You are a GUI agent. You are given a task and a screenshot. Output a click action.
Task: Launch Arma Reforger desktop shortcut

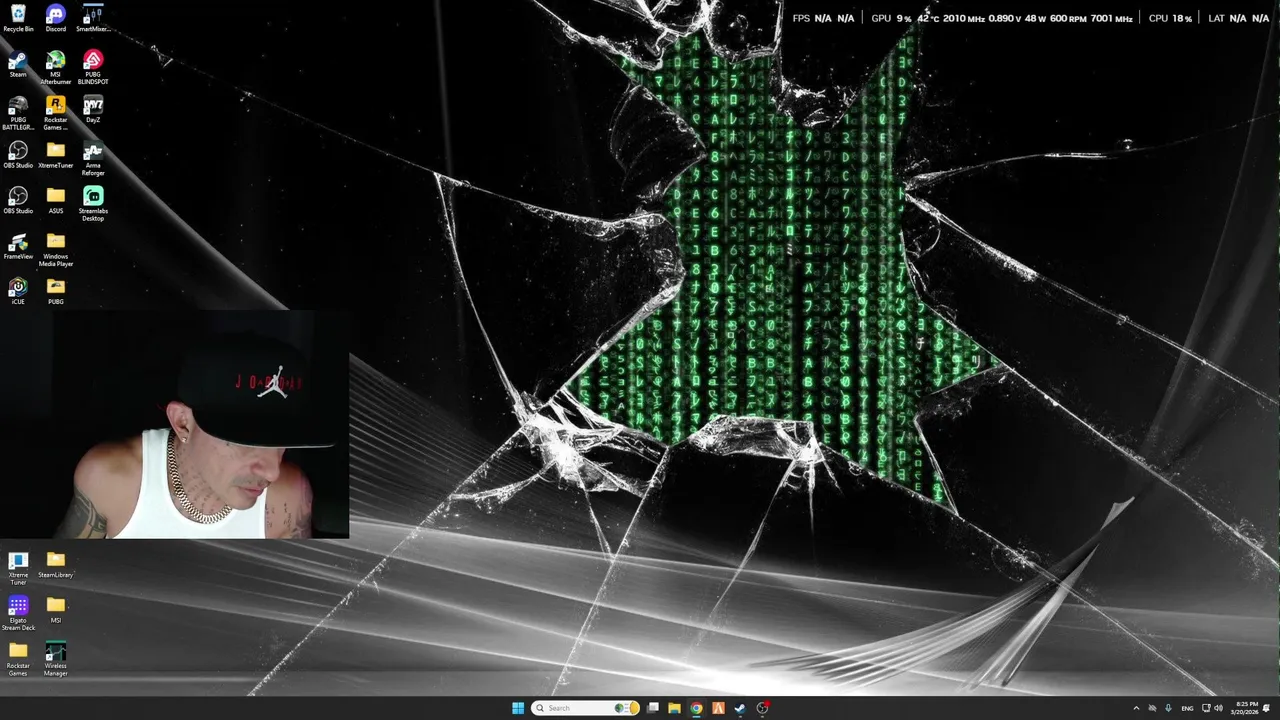click(93, 158)
